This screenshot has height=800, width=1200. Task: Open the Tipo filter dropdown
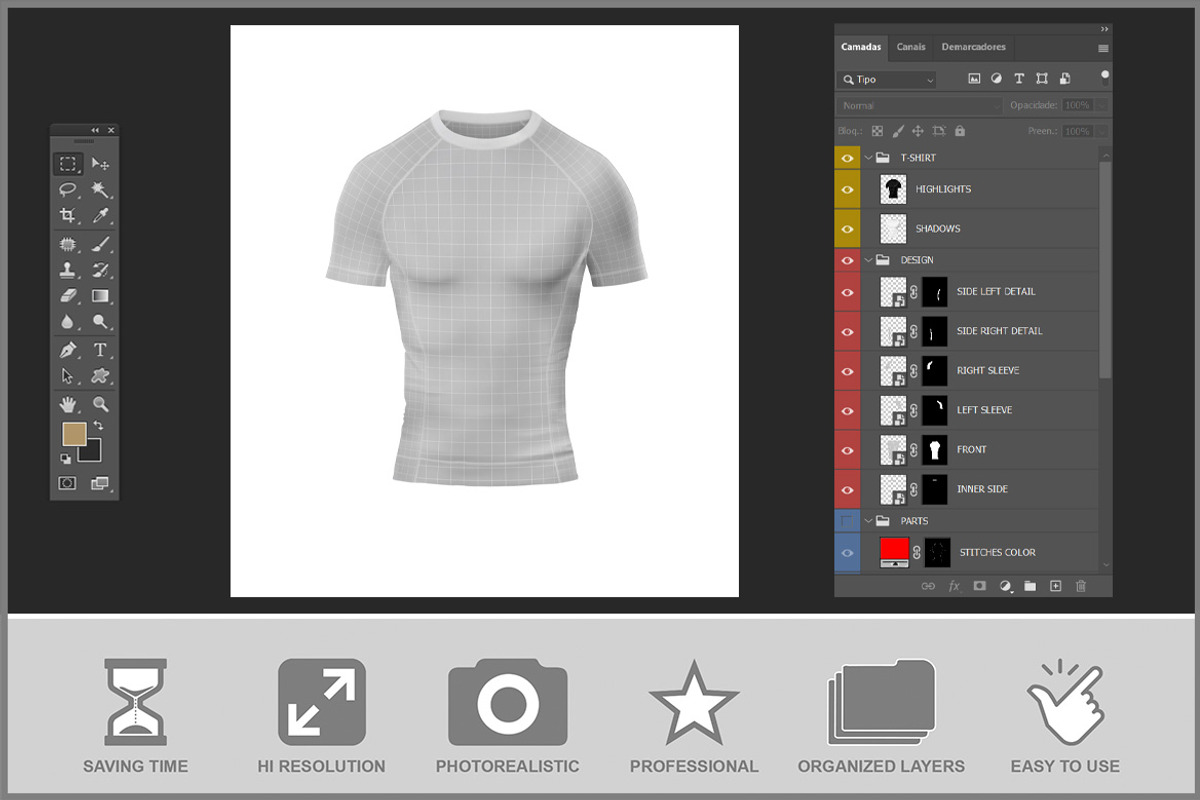pos(887,79)
